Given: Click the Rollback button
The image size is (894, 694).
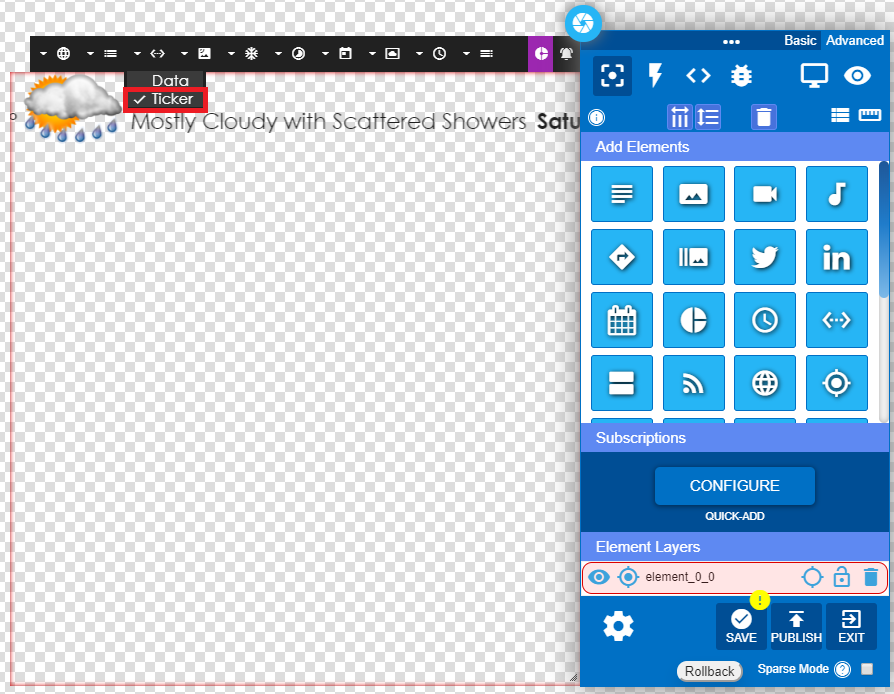Looking at the screenshot, I should click(710, 671).
